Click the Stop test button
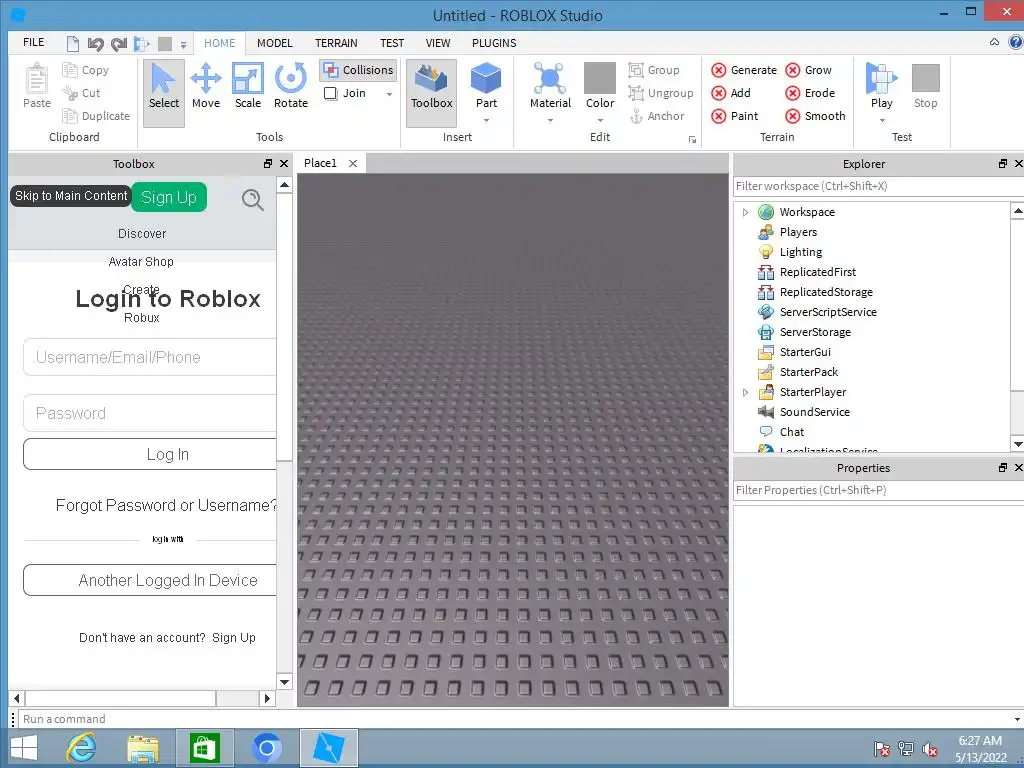 click(925, 87)
